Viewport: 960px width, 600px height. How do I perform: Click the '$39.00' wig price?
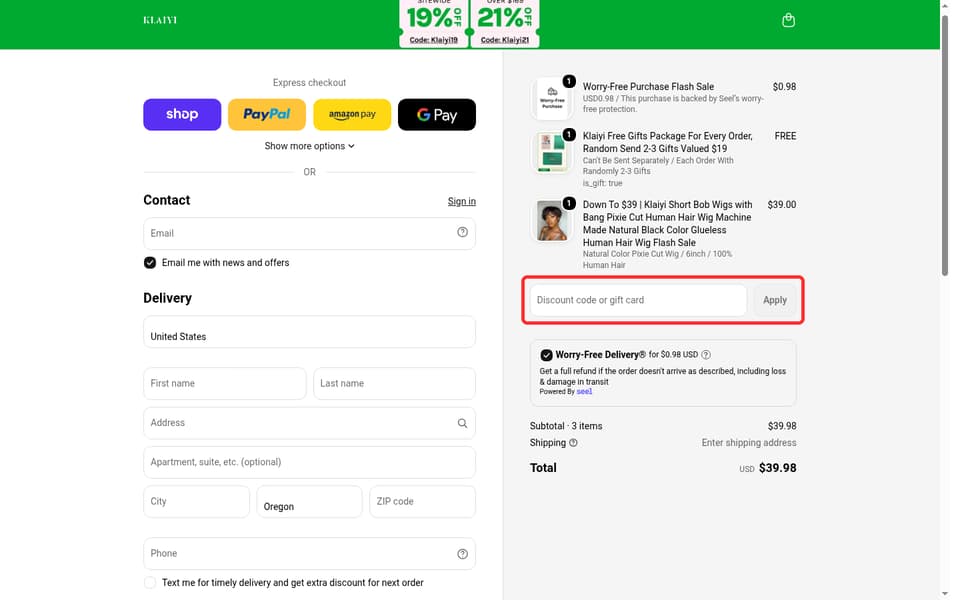(x=781, y=204)
